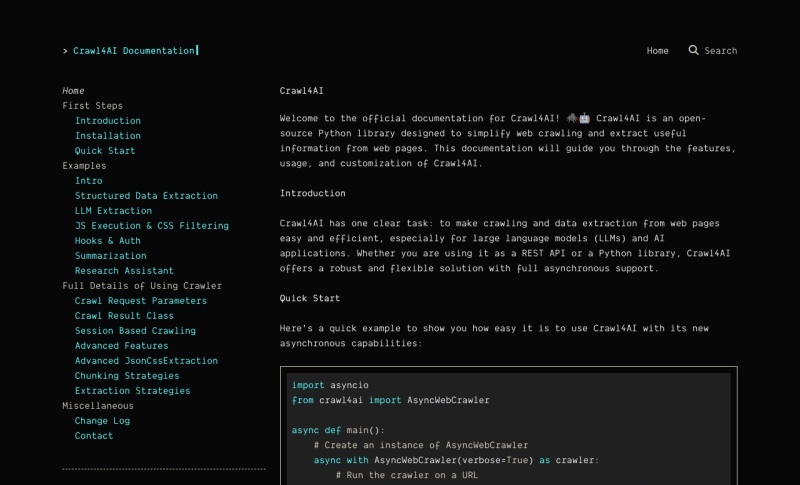
Task: Click Full Details of Using Crawler label
Action: coord(142,286)
